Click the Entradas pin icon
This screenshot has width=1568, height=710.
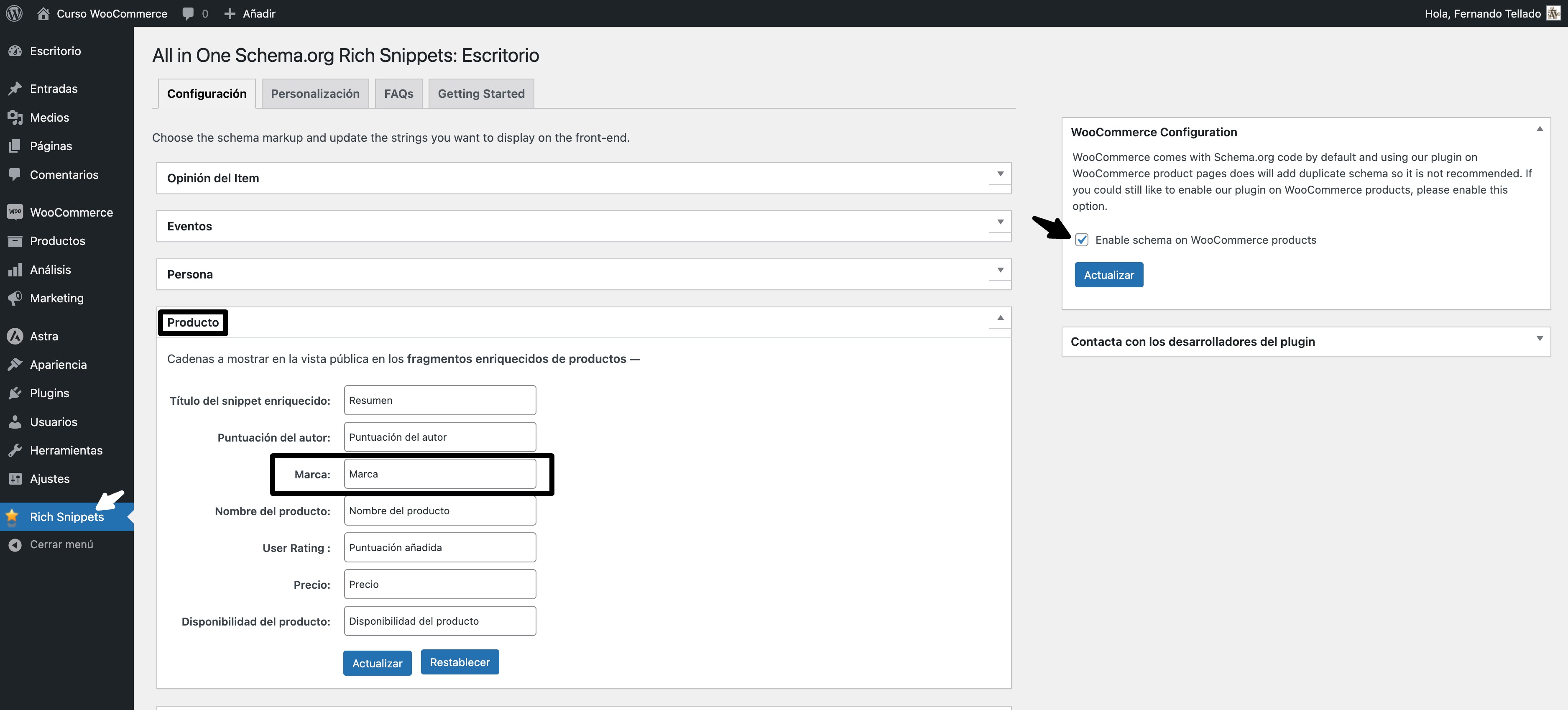(x=15, y=89)
